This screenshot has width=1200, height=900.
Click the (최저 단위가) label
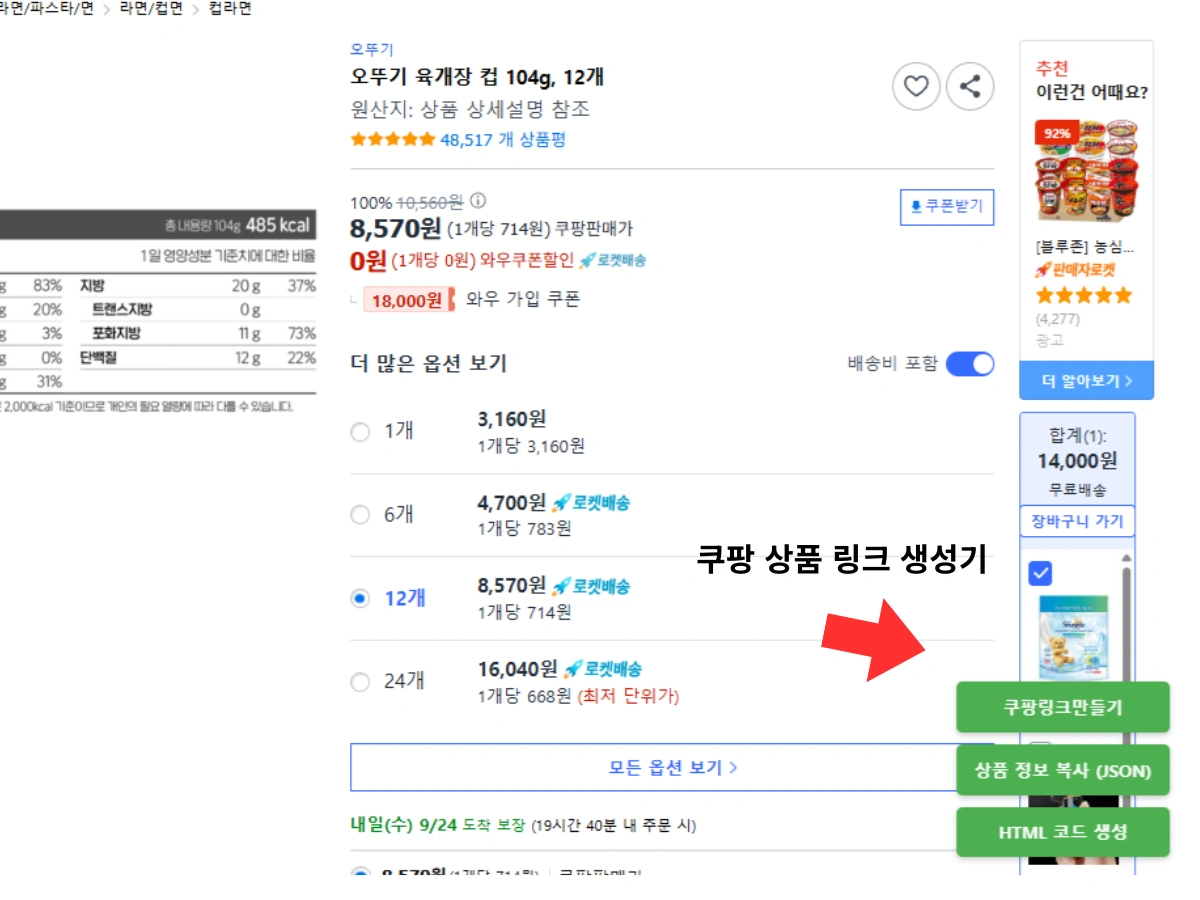click(x=628, y=695)
